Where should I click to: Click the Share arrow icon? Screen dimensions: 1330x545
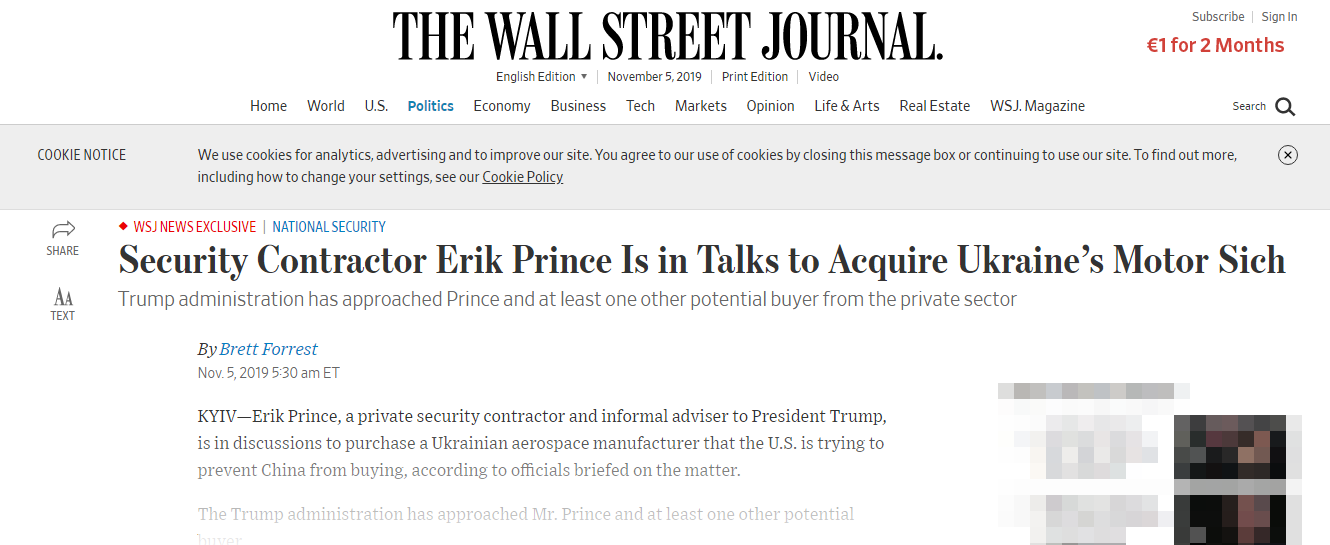[63, 229]
